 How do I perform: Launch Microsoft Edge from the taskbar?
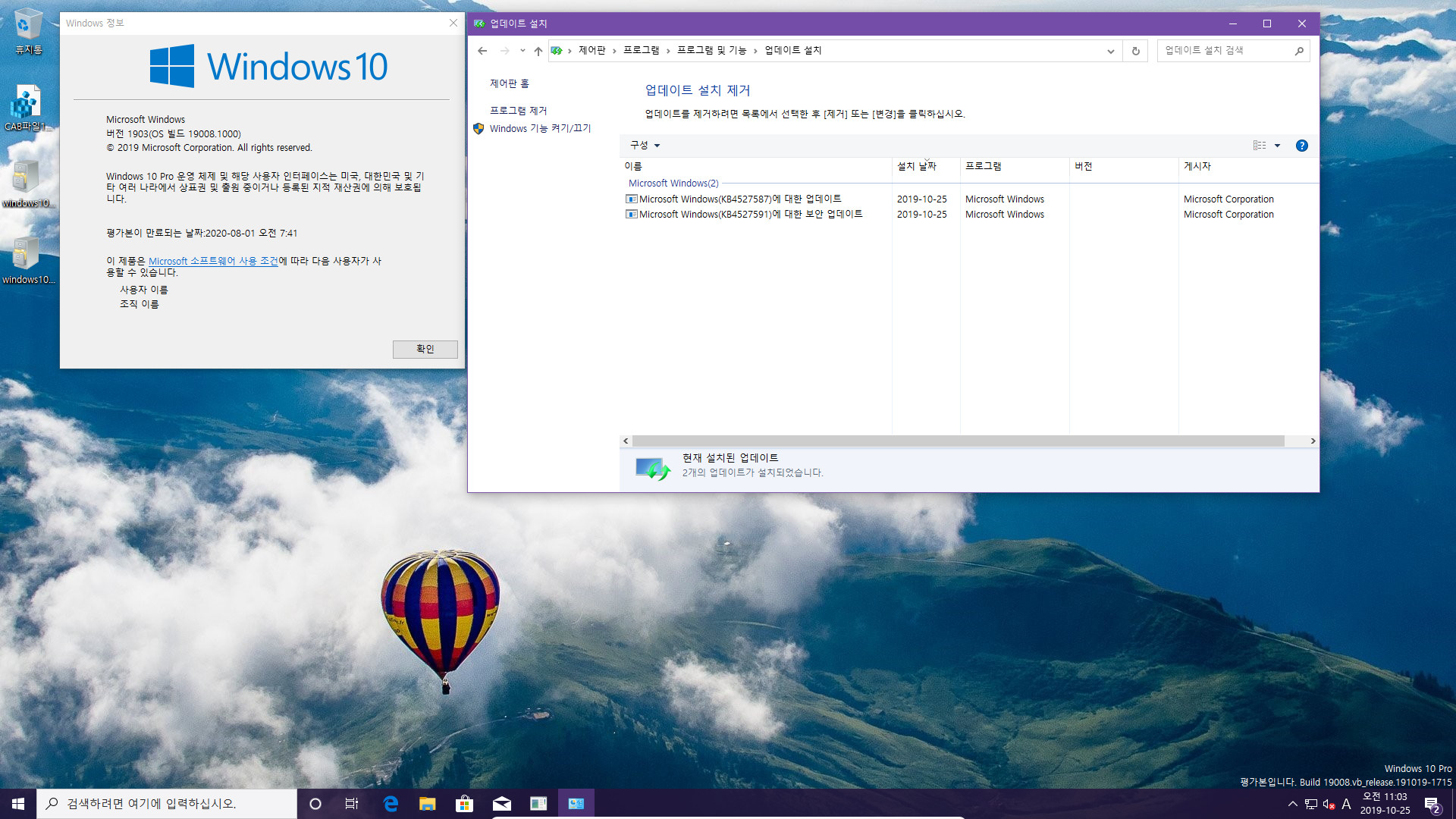coord(391,804)
